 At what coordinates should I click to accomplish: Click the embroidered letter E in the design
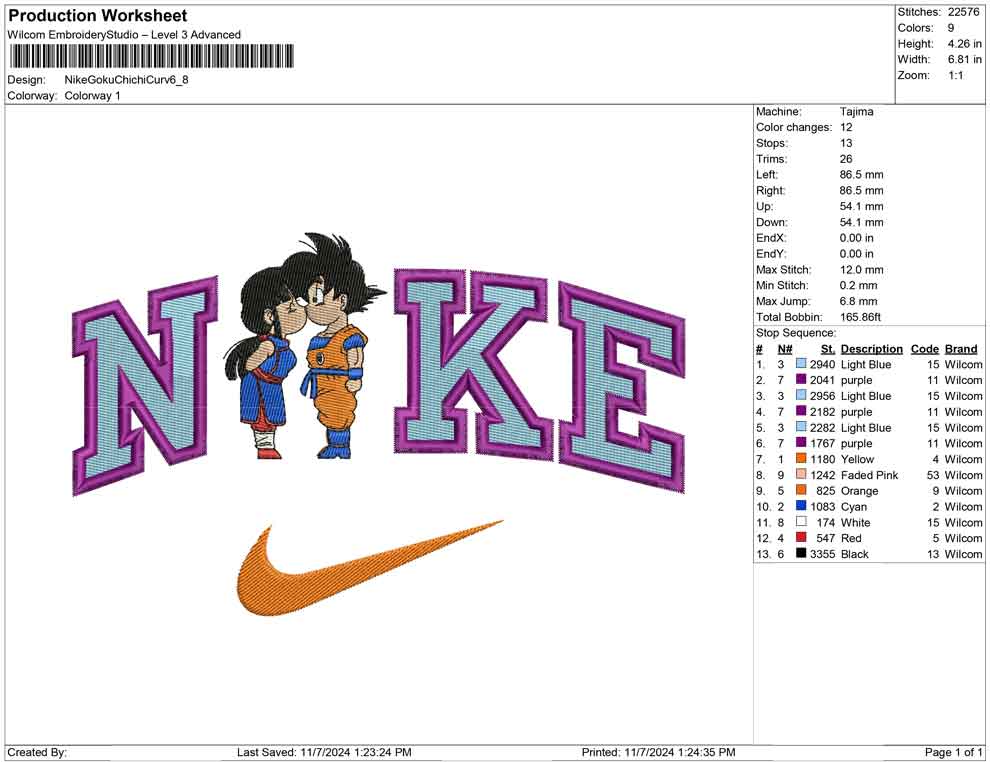coord(622,388)
